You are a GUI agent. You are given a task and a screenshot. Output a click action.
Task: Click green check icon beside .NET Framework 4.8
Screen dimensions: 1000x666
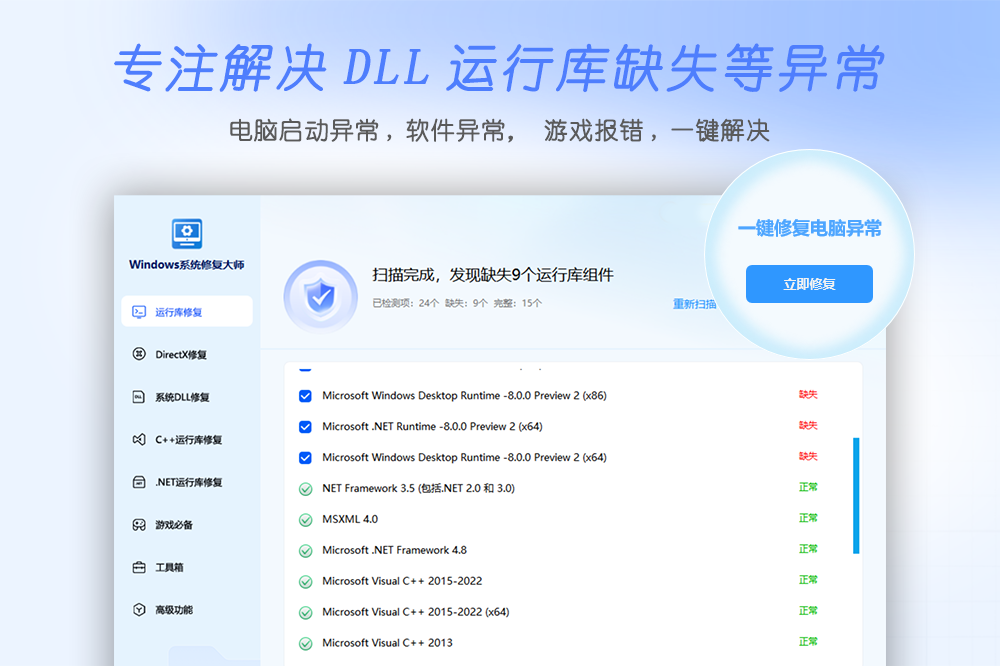305,551
